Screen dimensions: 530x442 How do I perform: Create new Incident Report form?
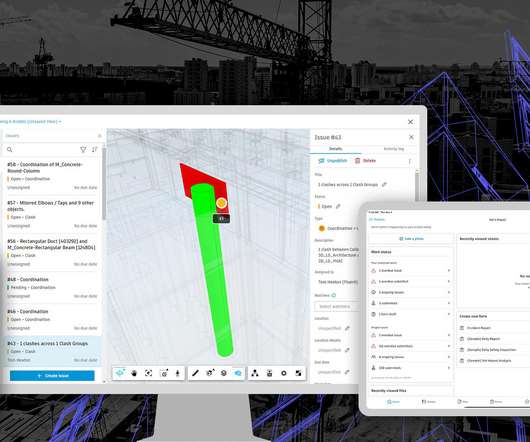tap(493, 328)
